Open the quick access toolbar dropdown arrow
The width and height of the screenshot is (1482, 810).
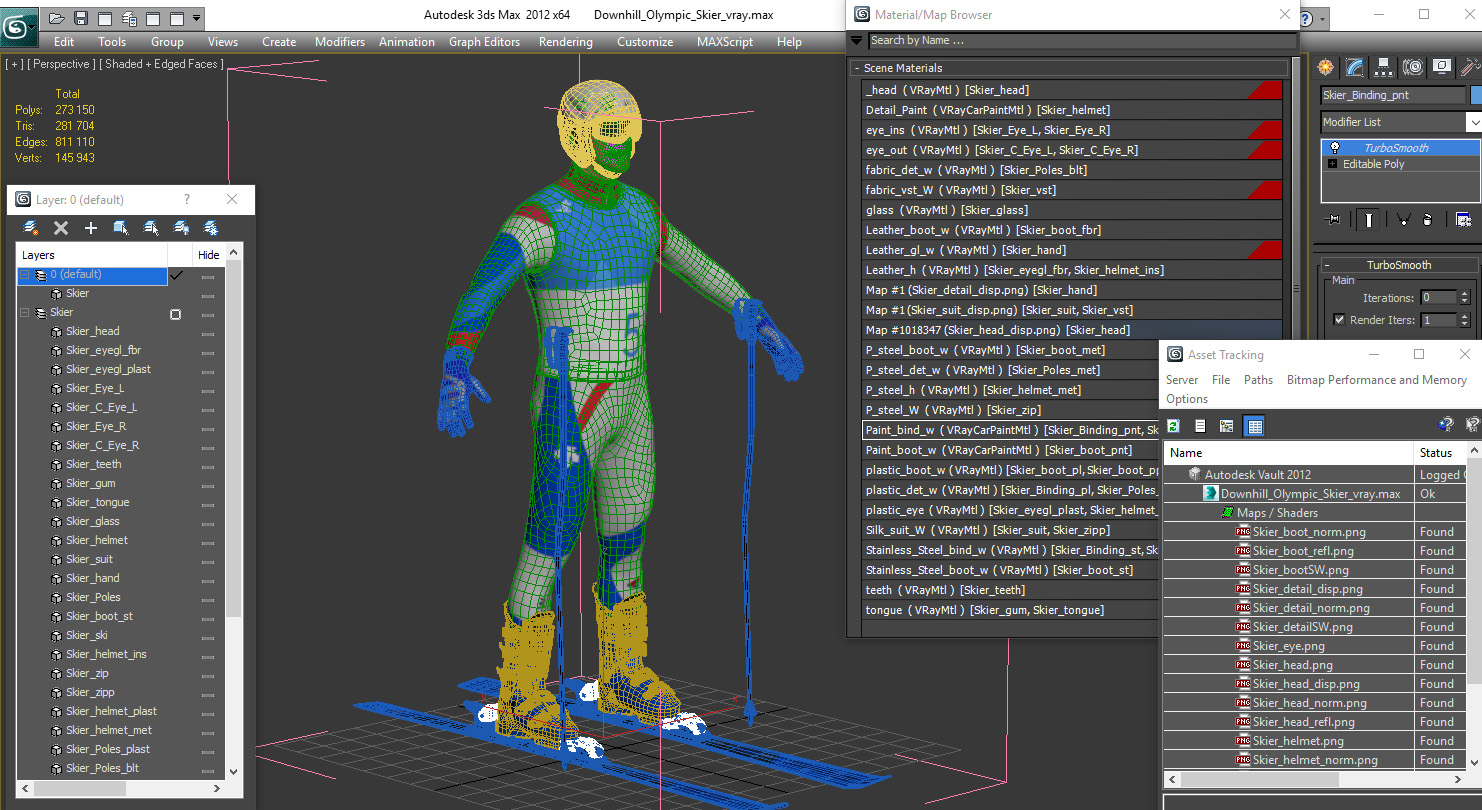click(196, 18)
